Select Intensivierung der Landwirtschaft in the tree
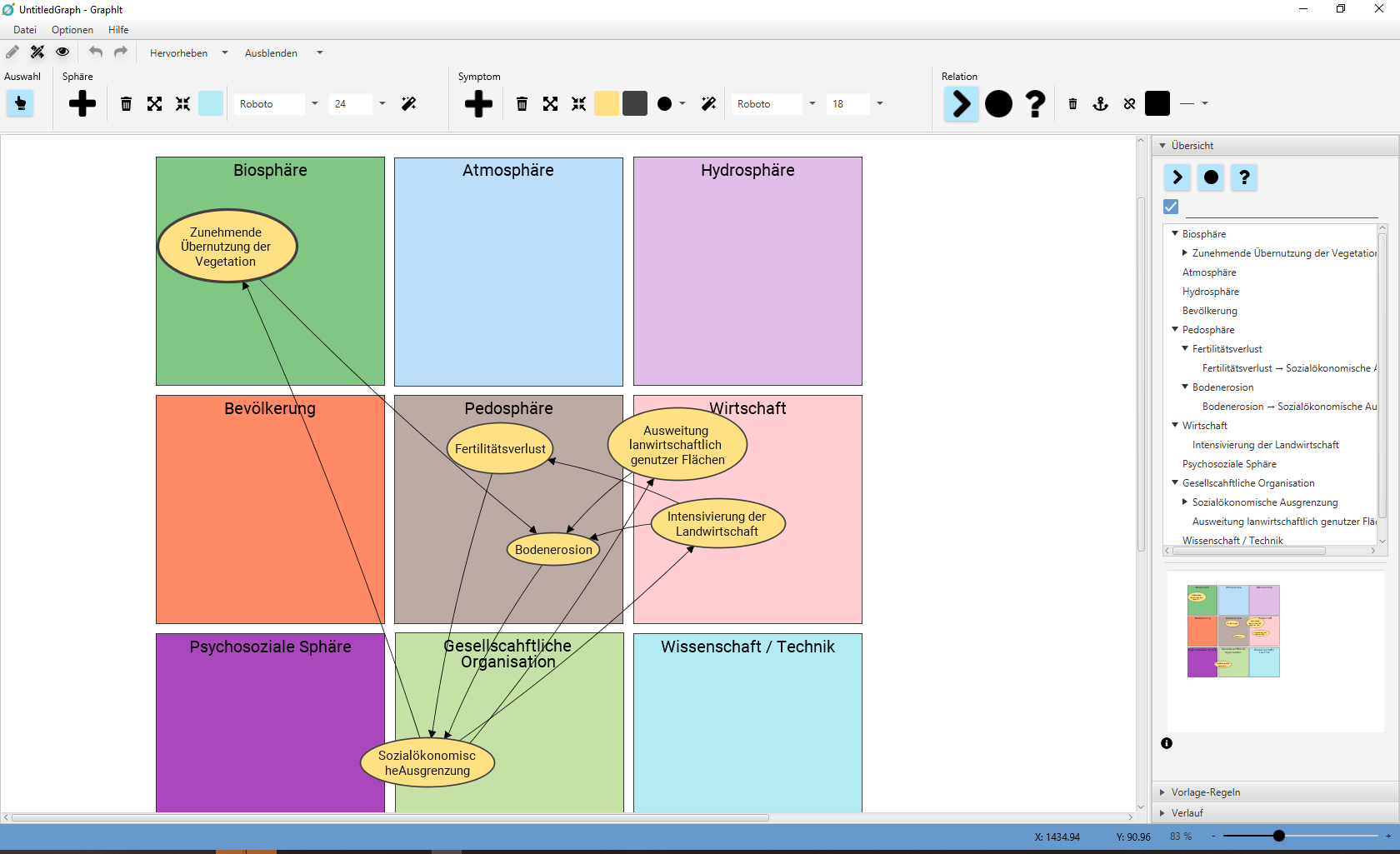 coord(1265,445)
